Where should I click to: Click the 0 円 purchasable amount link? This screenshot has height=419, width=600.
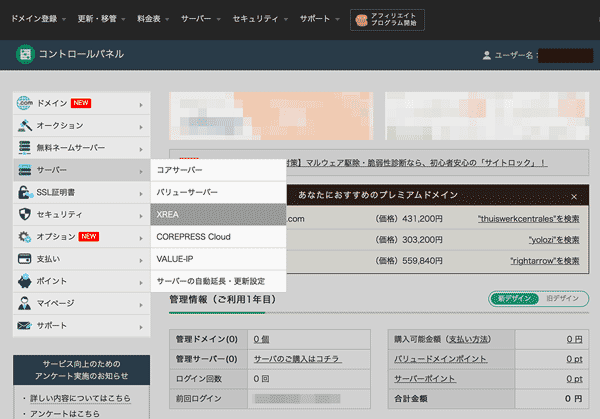(x=574, y=339)
